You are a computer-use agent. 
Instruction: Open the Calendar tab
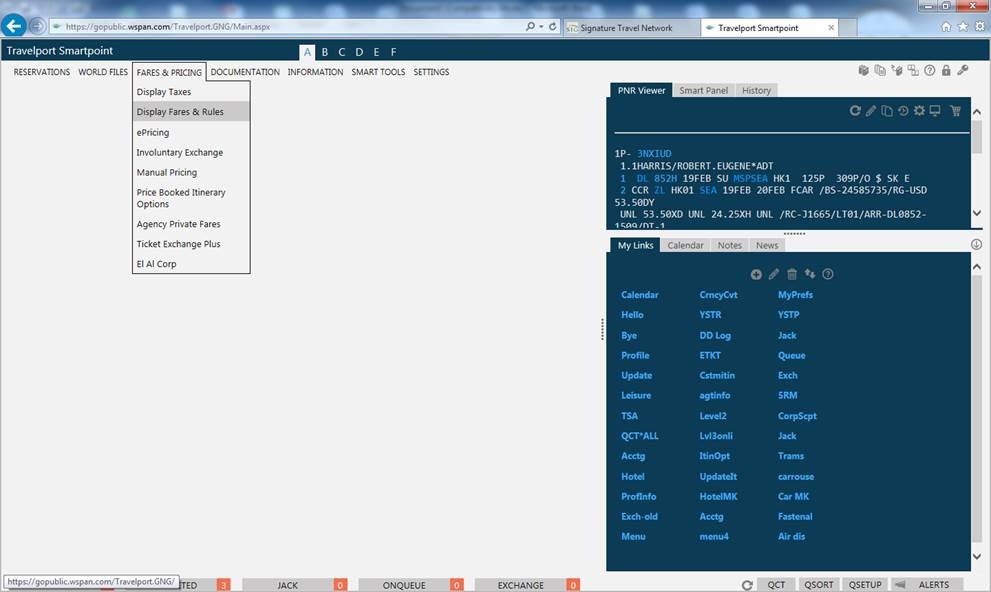coord(685,245)
